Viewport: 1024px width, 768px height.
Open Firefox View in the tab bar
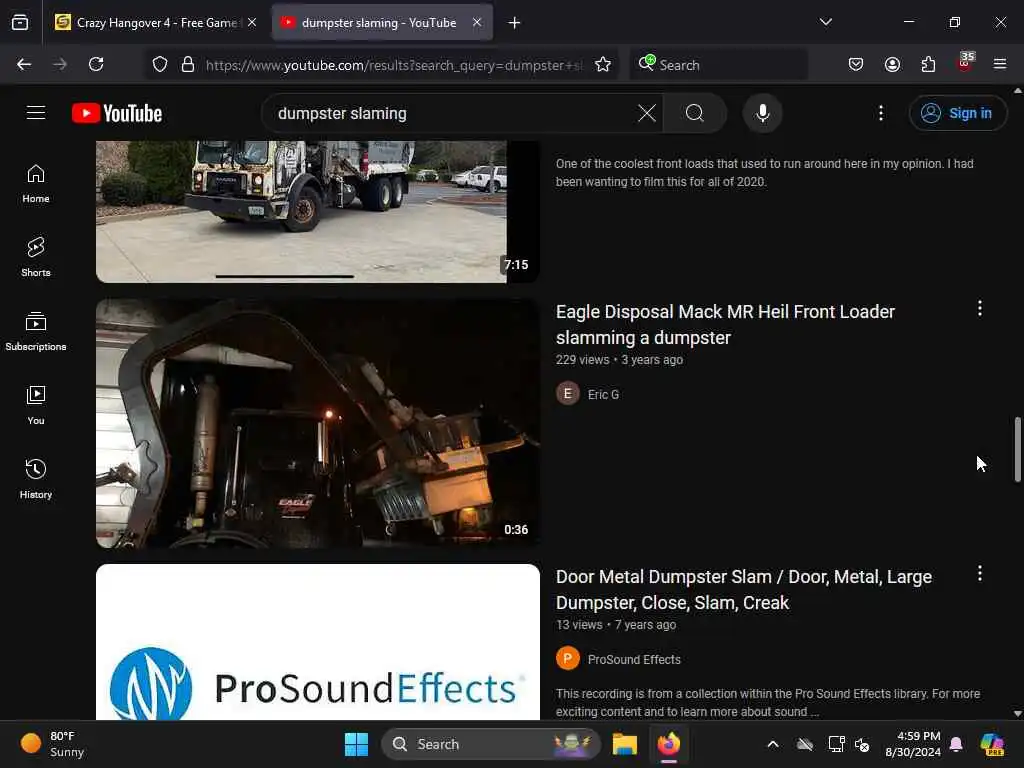click(20, 22)
